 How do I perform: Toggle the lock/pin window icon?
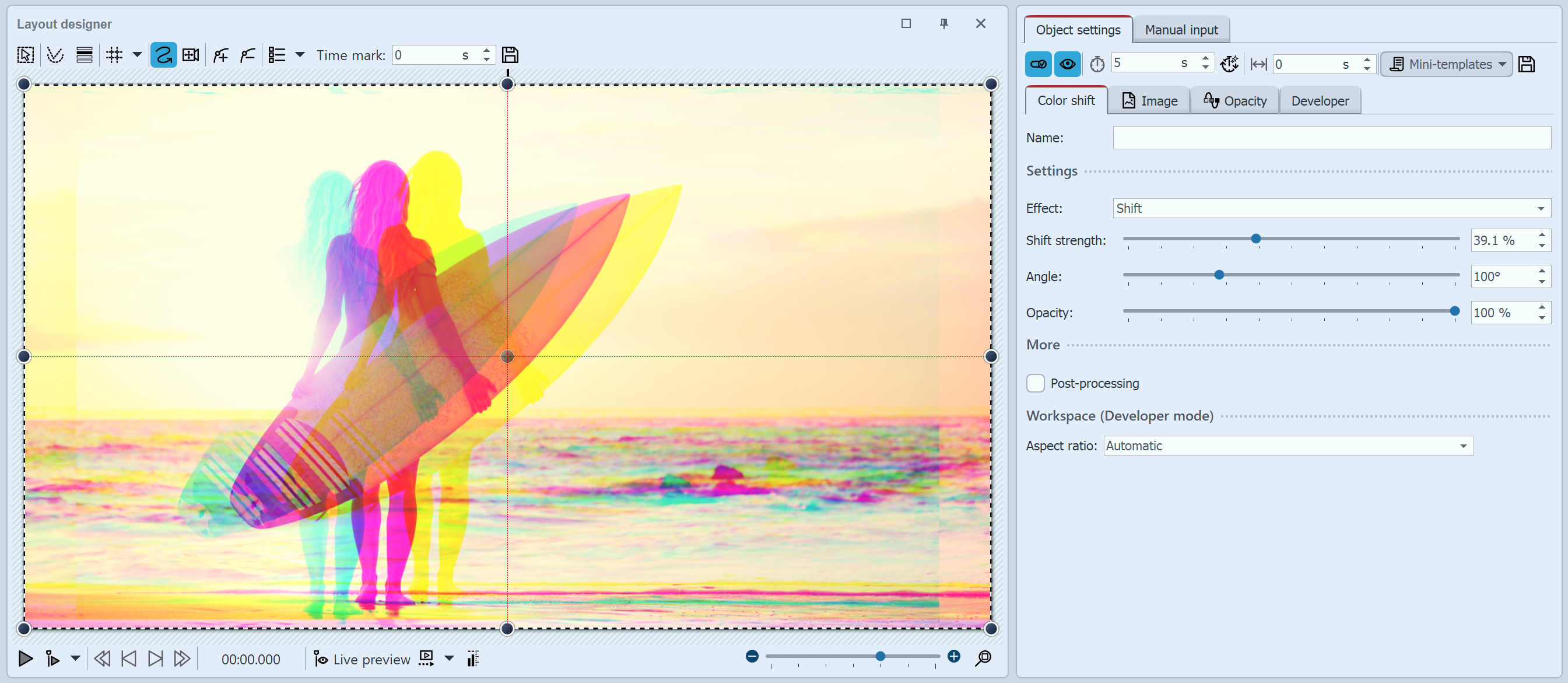click(x=944, y=22)
